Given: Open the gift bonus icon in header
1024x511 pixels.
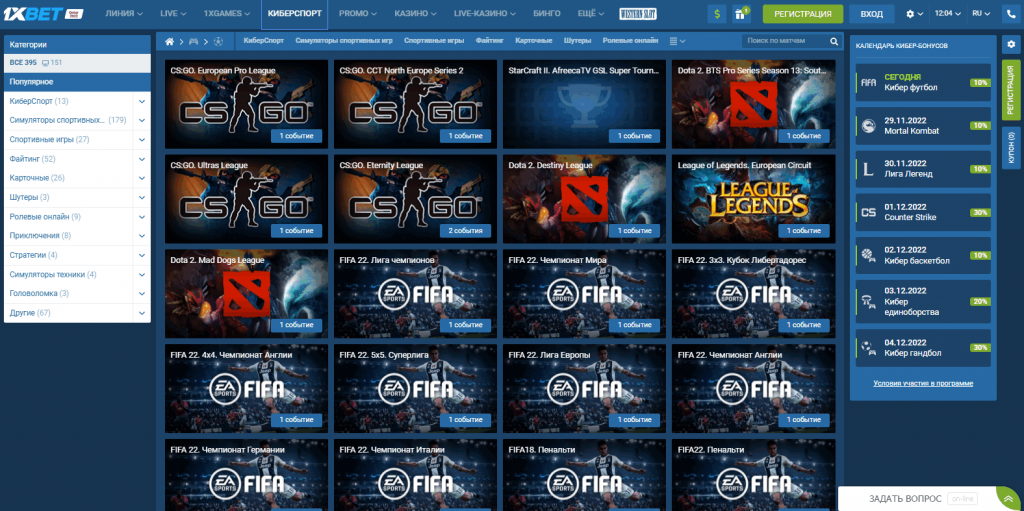Looking at the screenshot, I should [x=741, y=14].
